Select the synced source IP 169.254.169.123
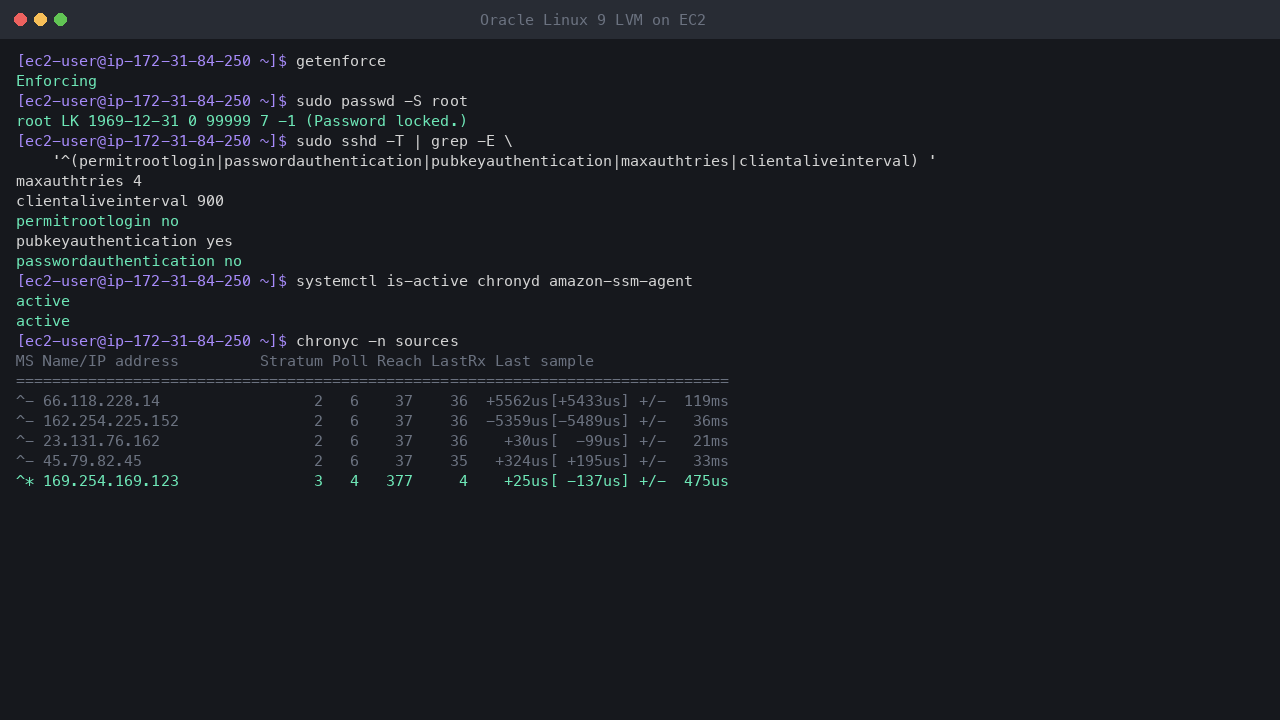This screenshot has width=1280, height=720. tap(111, 481)
